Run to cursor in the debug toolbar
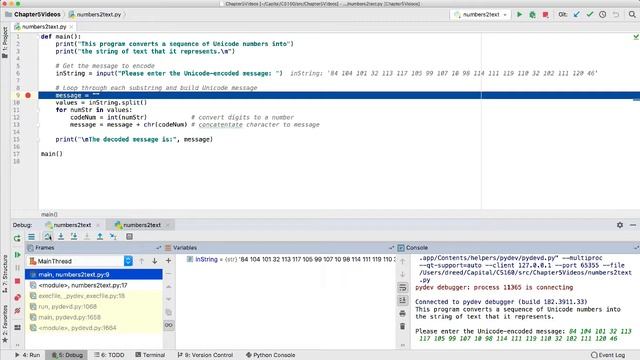The image size is (640, 360). click(113, 236)
